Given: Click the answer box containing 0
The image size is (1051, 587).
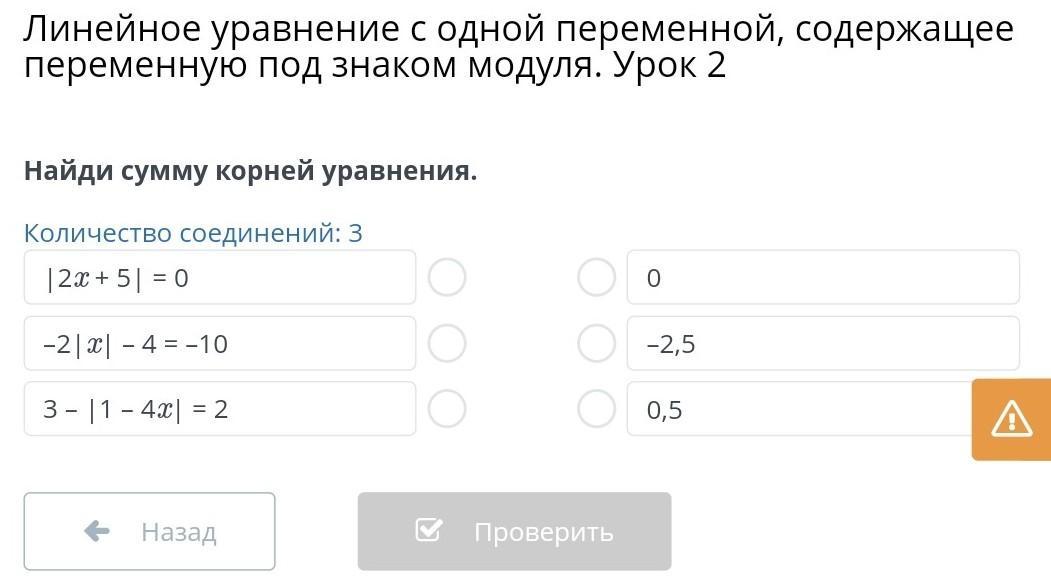Looking at the screenshot, I should (x=822, y=277).
